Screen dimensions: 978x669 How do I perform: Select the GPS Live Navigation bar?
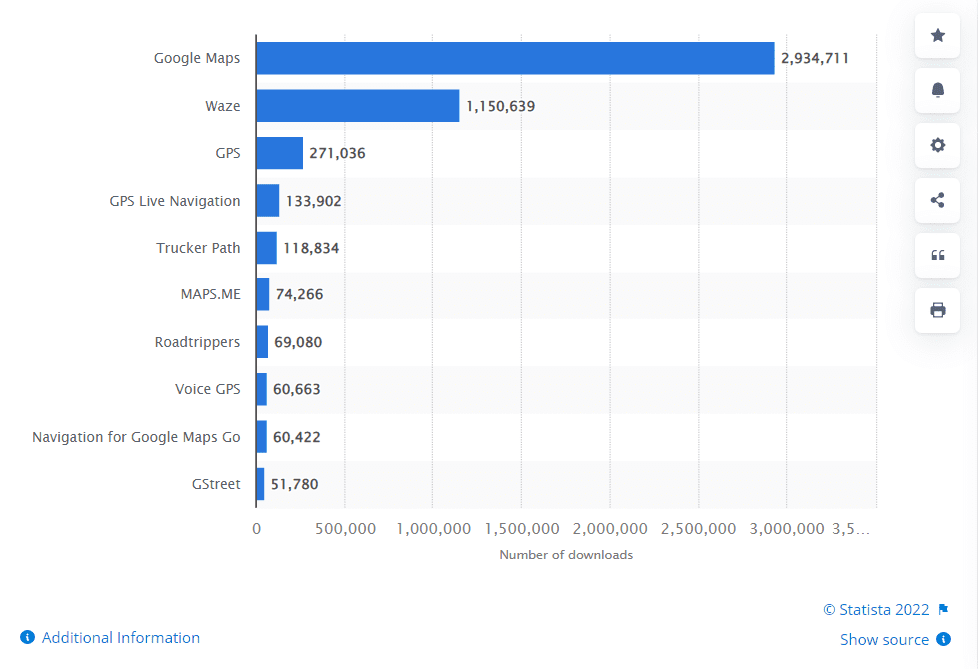pos(268,201)
